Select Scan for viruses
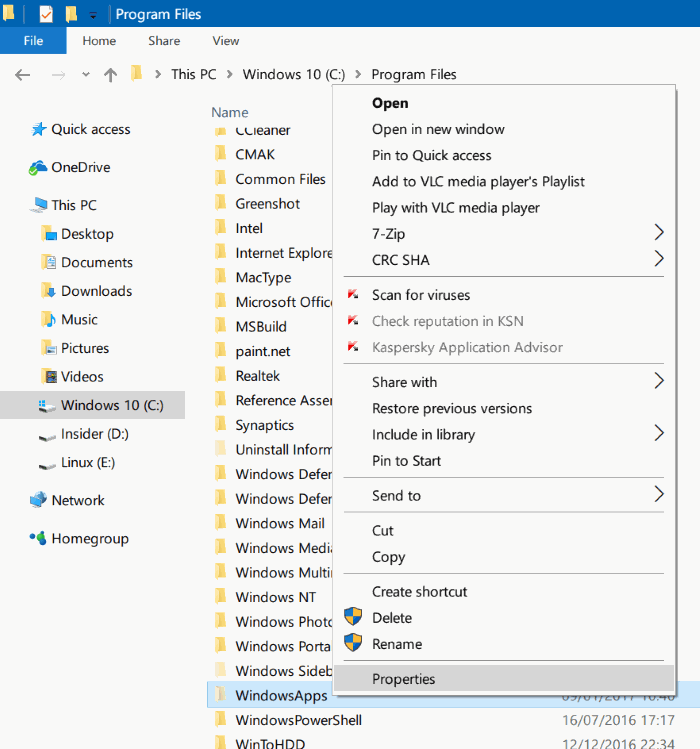This screenshot has height=749, width=700. (504, 295)
